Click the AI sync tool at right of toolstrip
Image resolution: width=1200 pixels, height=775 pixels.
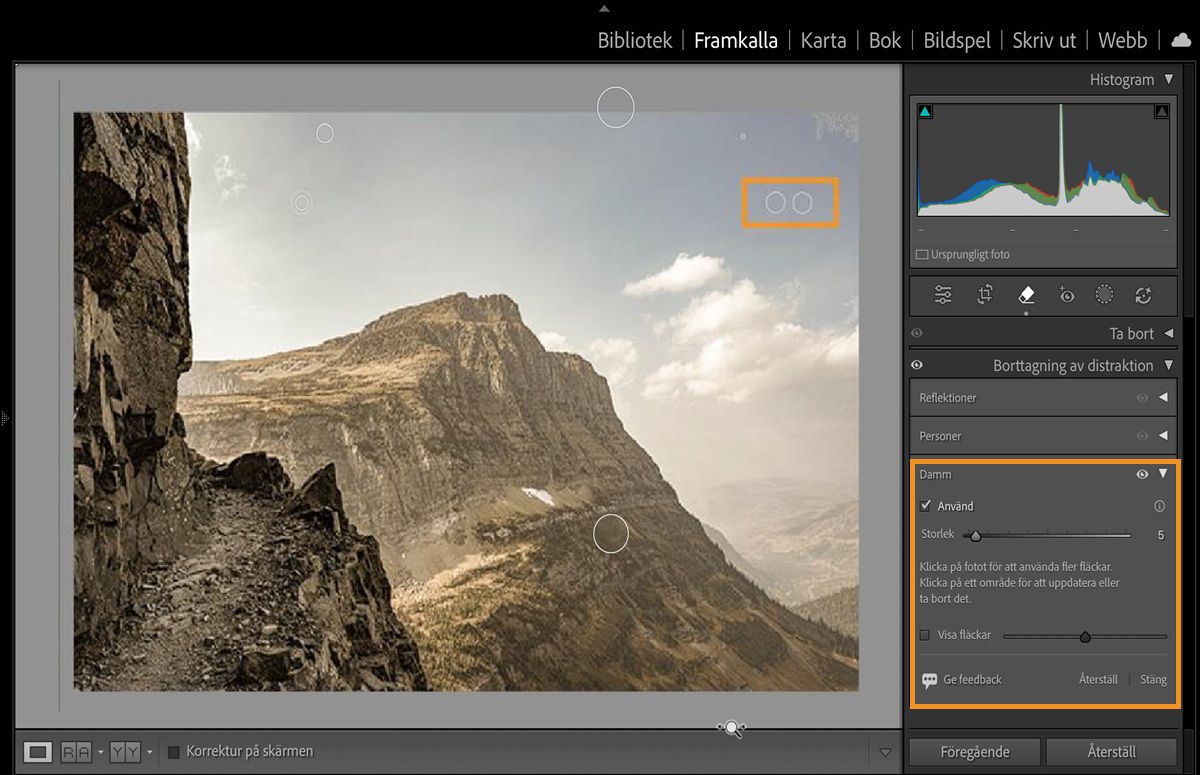[x=1144, y=294]
